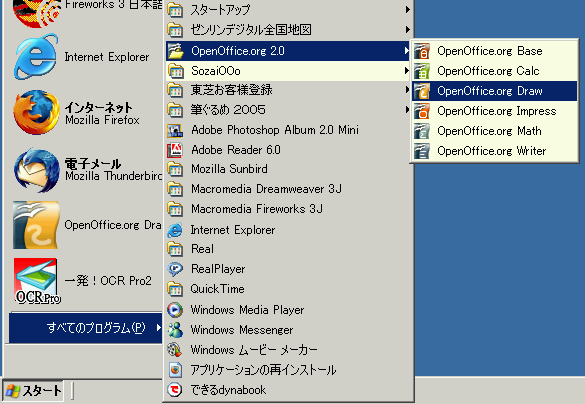585x404 pixels.
Task: Click the Windows ムービー メーカー film icon
Action: pos(175,350)
